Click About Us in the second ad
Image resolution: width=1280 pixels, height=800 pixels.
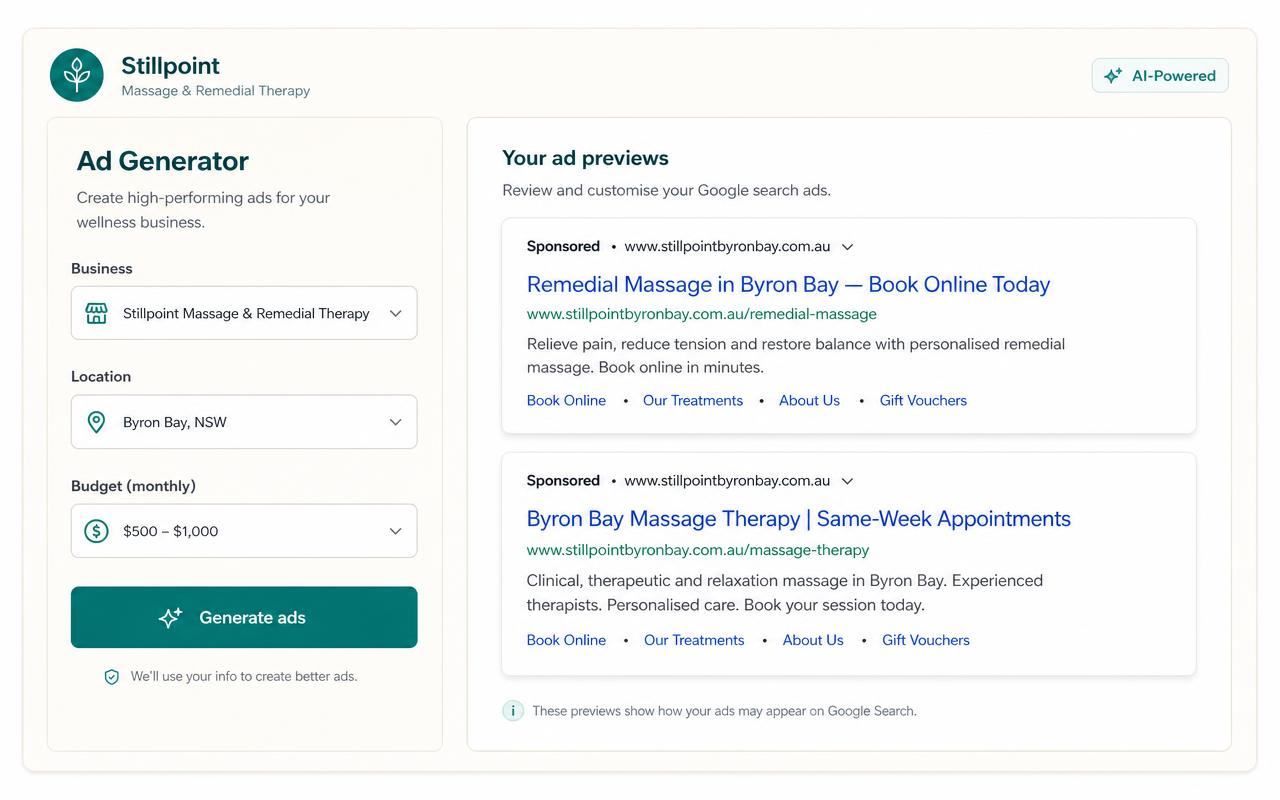(813, 640)
